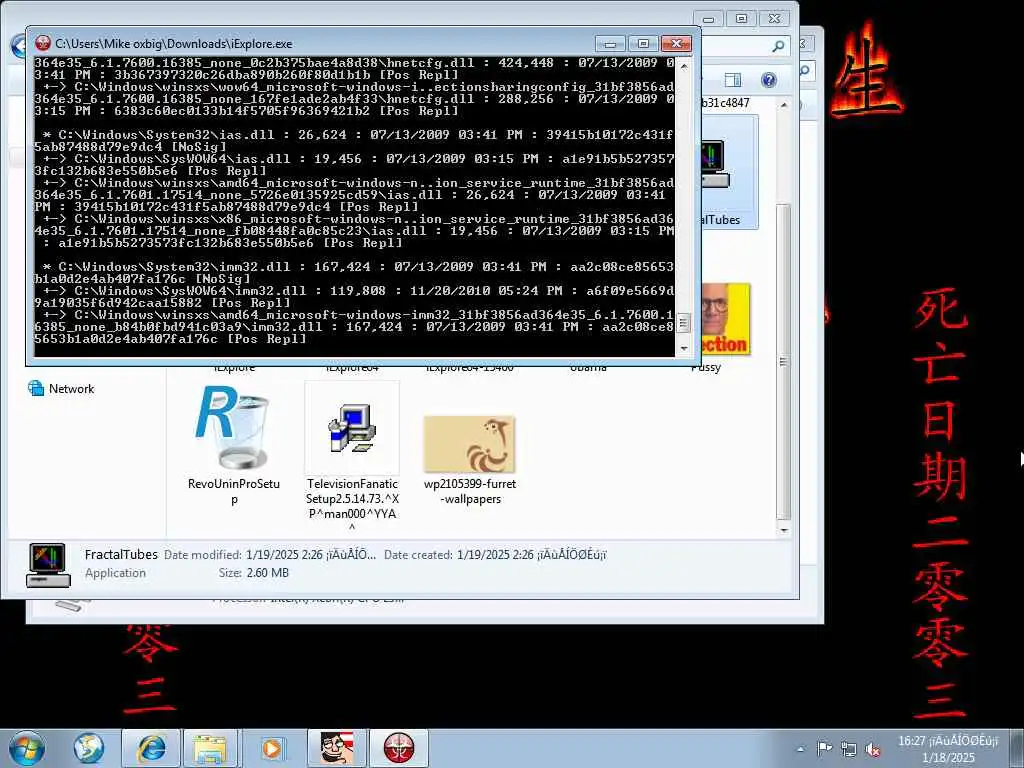Viewport: 1024px width, 768px height.
Task: Click the console scrollbar down arrow
Action: (x=684, y=349)
